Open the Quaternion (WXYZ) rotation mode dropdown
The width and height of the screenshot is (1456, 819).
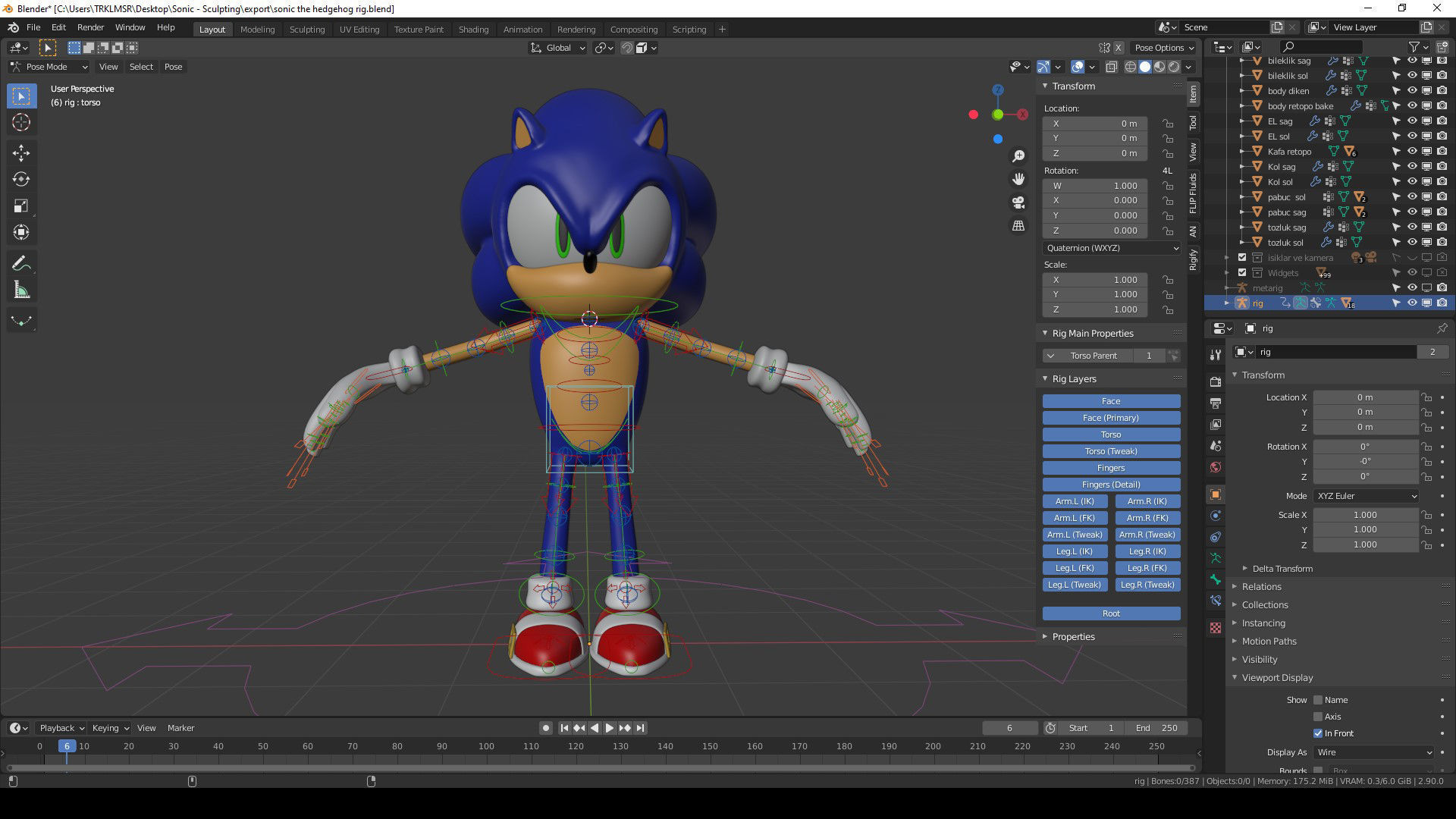point(1111,248)
